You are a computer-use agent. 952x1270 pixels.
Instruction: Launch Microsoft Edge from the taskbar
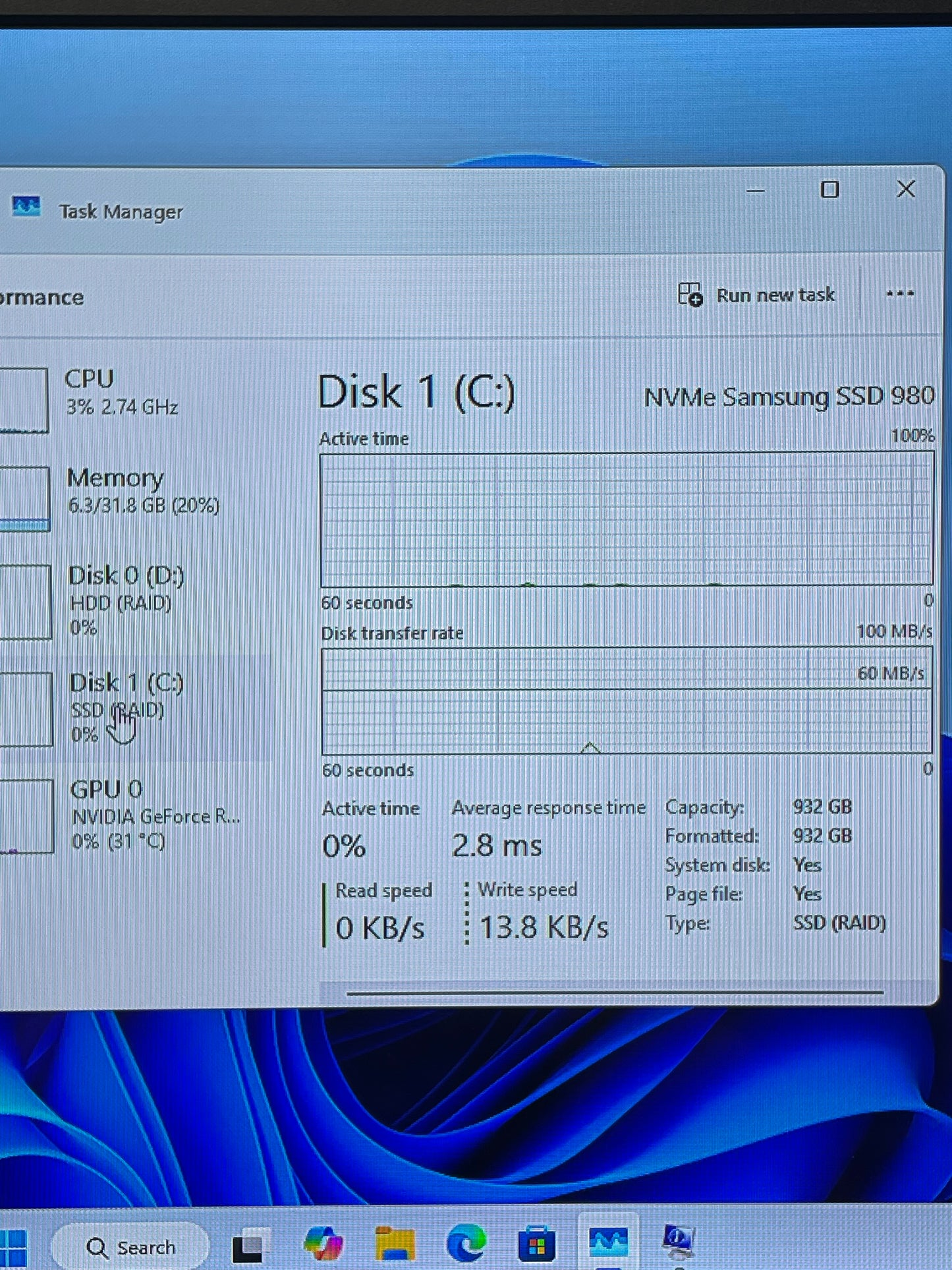(466, 1244)
